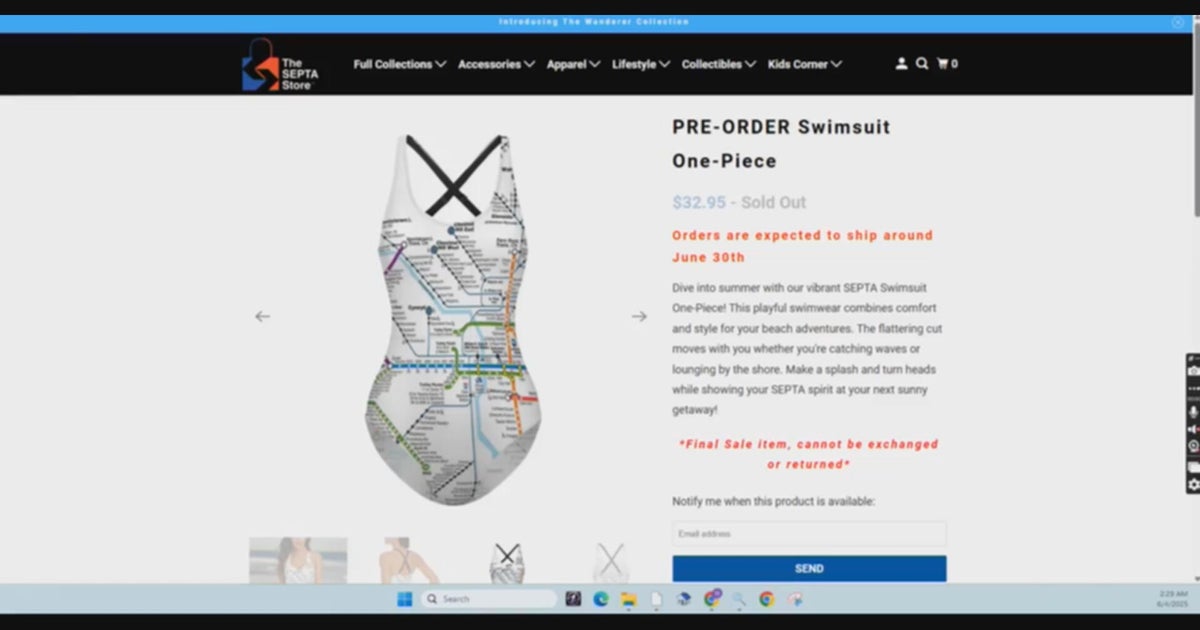Launch Microsoft Edge from the taskbar
Viewport: 1200px width, 630px height.
600,598
